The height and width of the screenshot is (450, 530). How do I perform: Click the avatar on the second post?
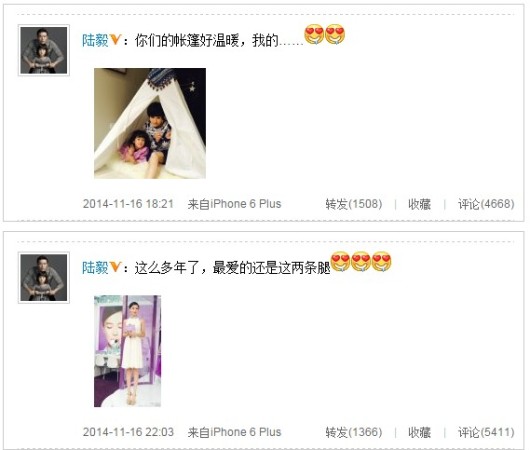(44, 278)
